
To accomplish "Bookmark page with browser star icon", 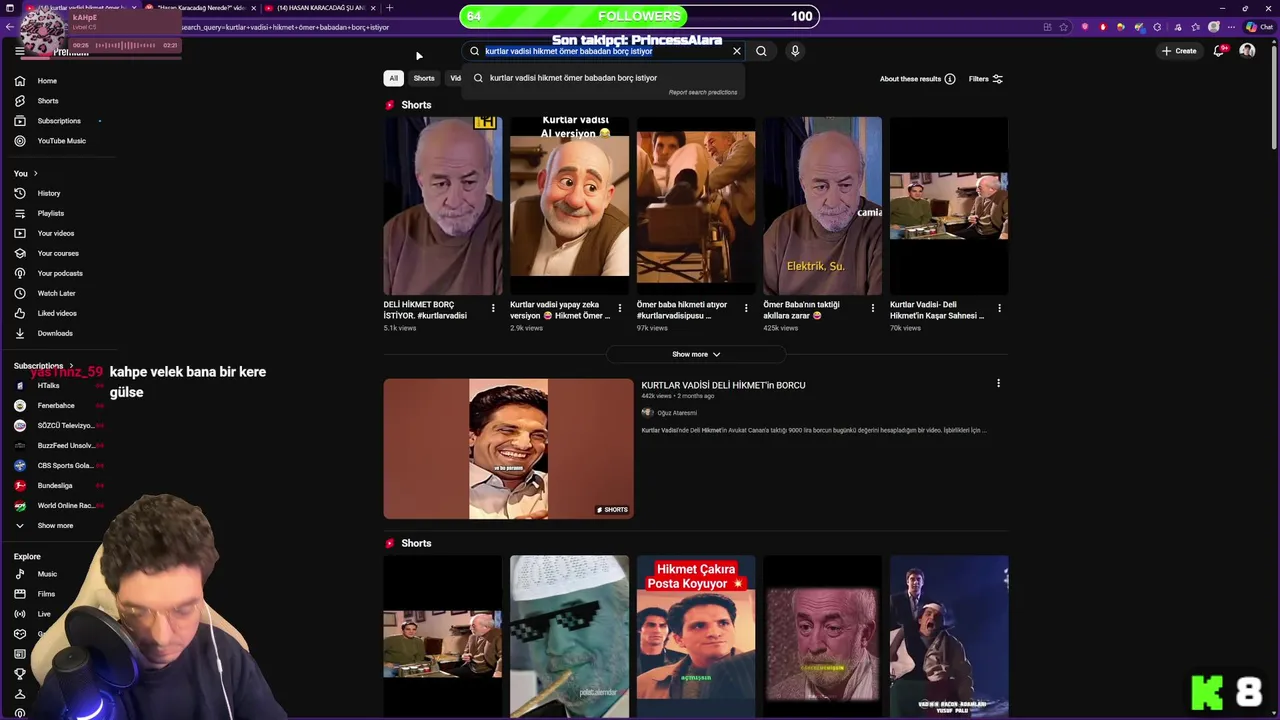I will pos(1064,27).
